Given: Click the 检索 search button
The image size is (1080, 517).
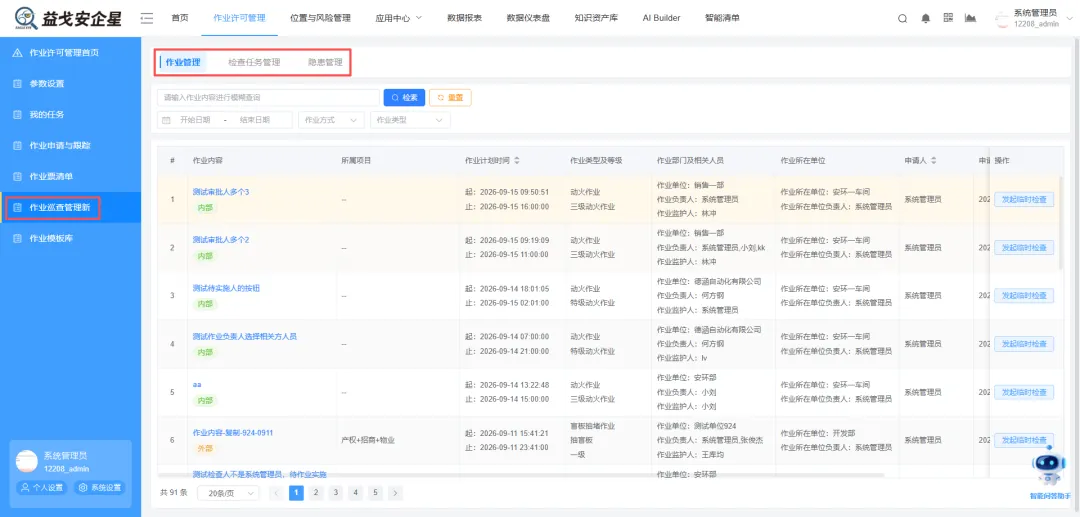Looking at the screenshot, I should [404, 98].
